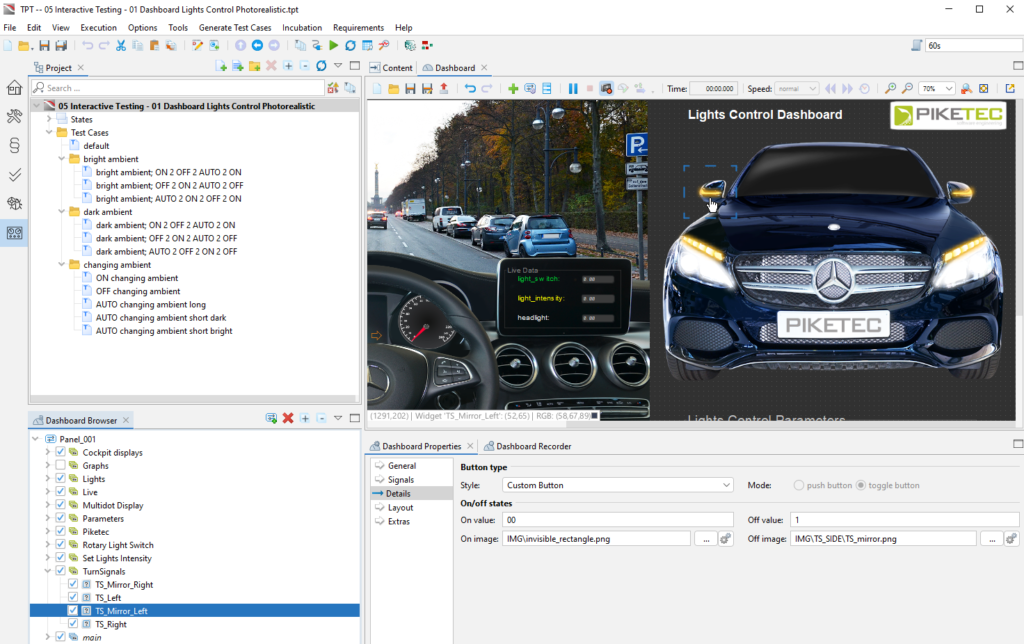Click the On value input field
The image size is (1024, 644).
pyautogui.click(x=618, y=520)
